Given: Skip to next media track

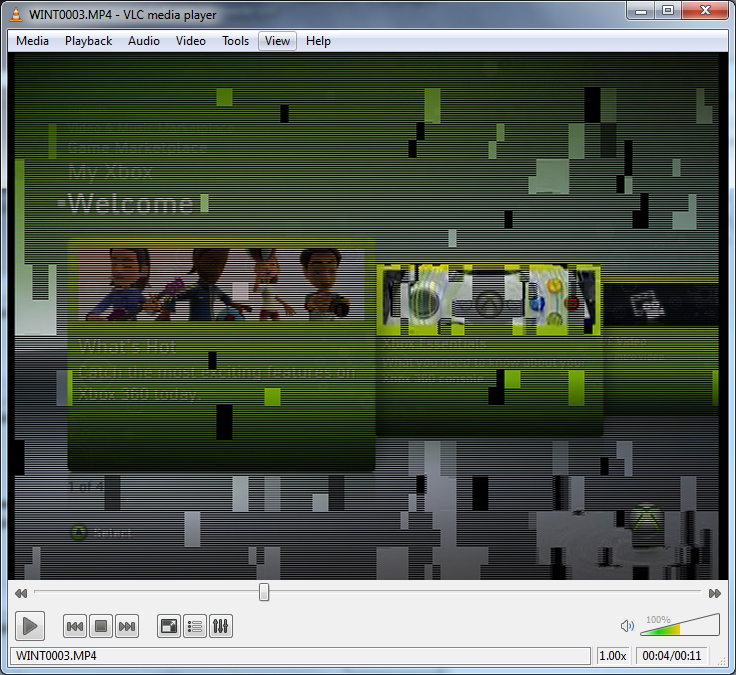Looking at the screenshot, I should pos(127,626).
